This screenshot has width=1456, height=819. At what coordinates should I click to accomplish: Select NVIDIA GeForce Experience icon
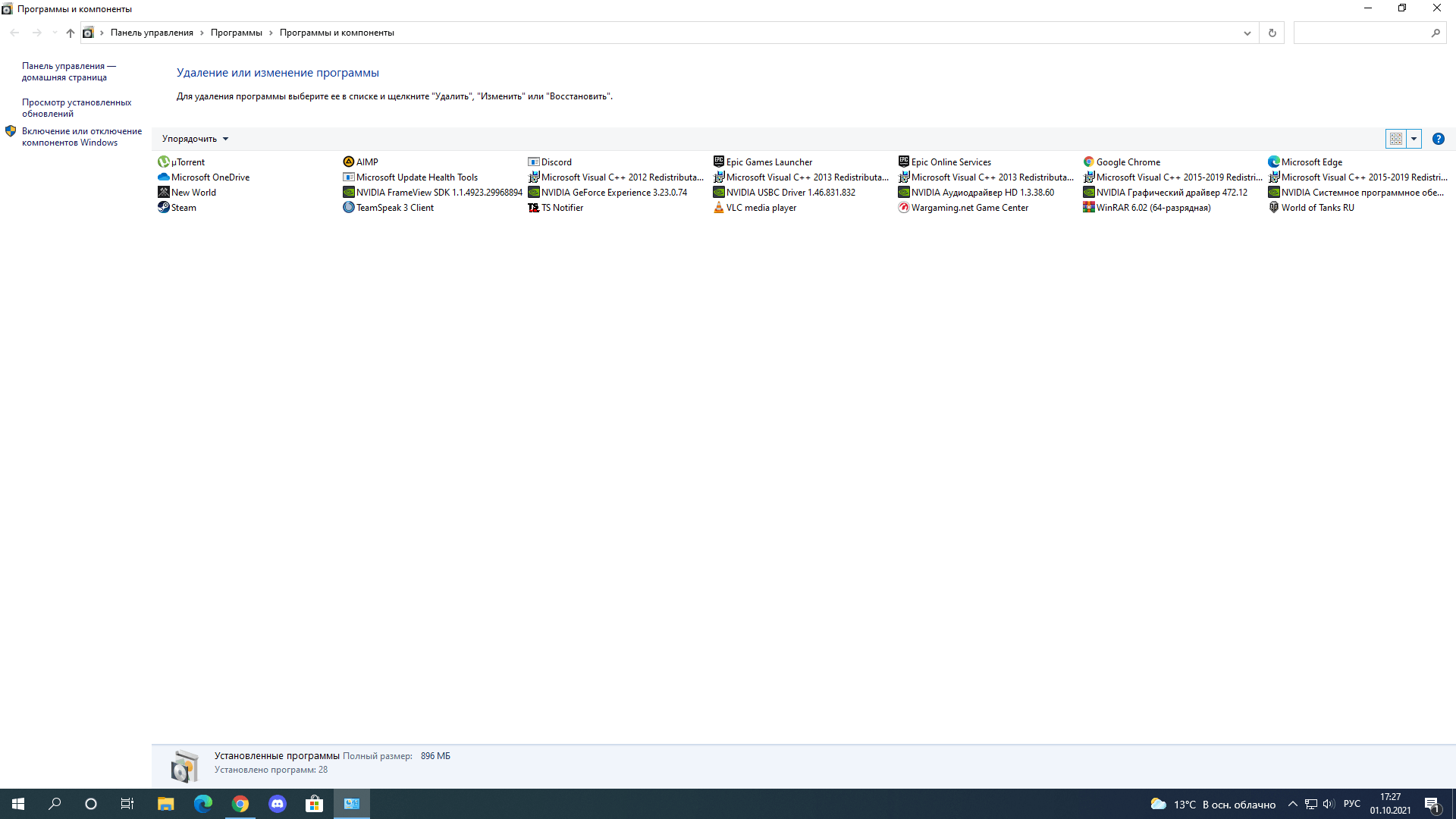point(534,192)
